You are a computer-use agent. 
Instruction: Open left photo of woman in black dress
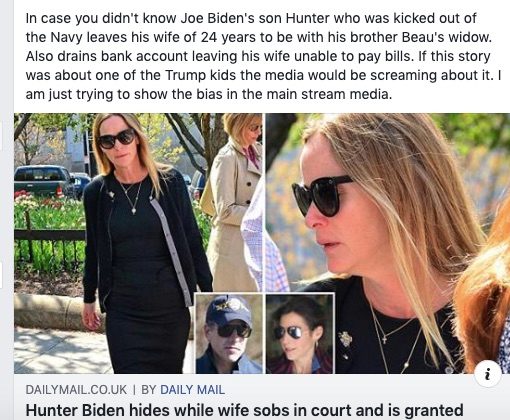coord(138,243)
